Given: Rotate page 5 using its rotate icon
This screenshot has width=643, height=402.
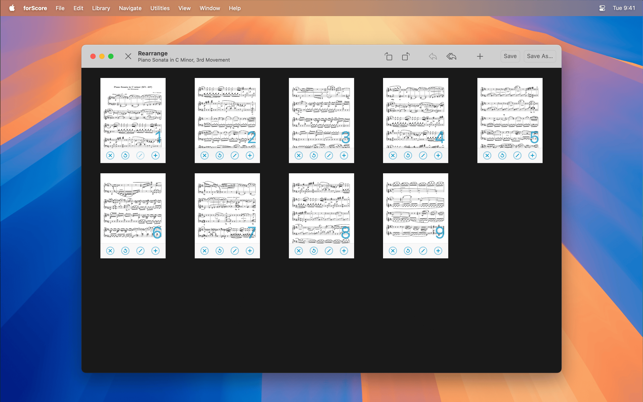Looking at the screenshot, I should tap(502, 155).
